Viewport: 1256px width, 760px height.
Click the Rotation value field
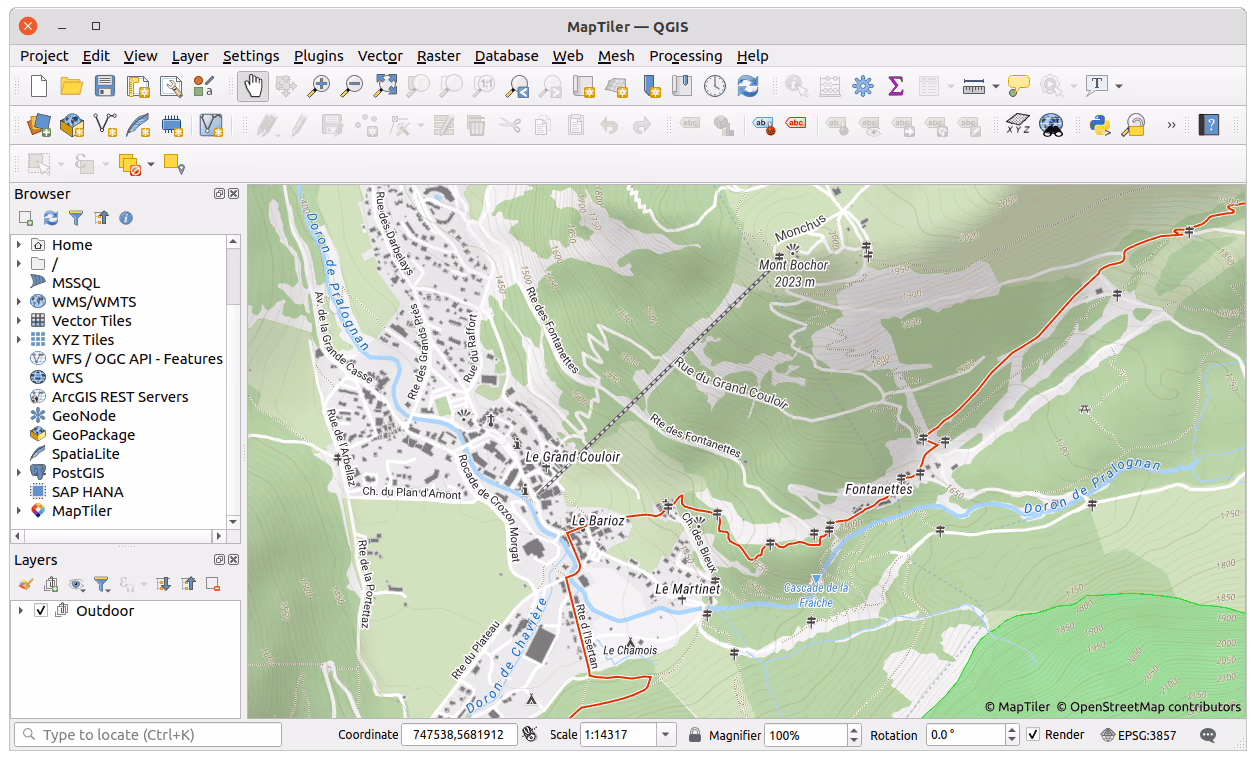[x=965, y=735]
